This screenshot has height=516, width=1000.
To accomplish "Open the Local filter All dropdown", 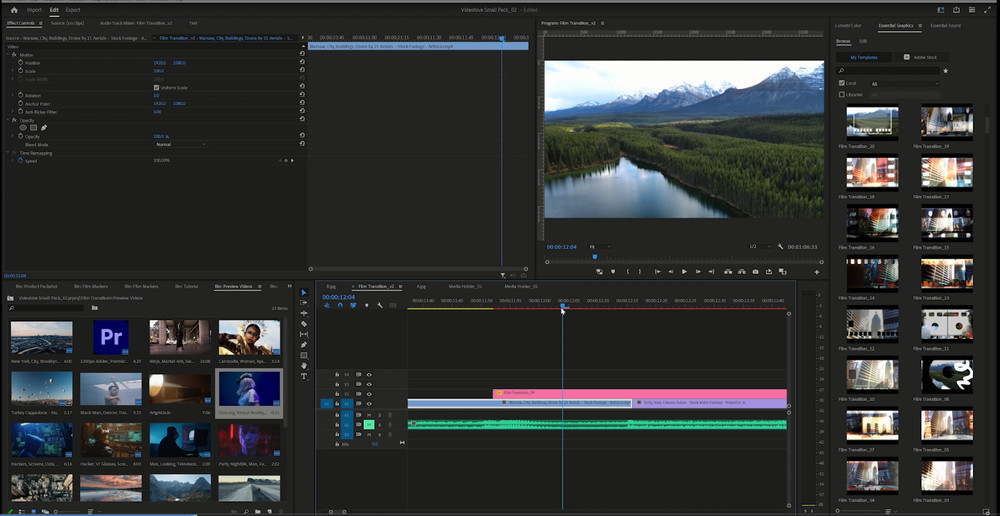I will (906, 84).
